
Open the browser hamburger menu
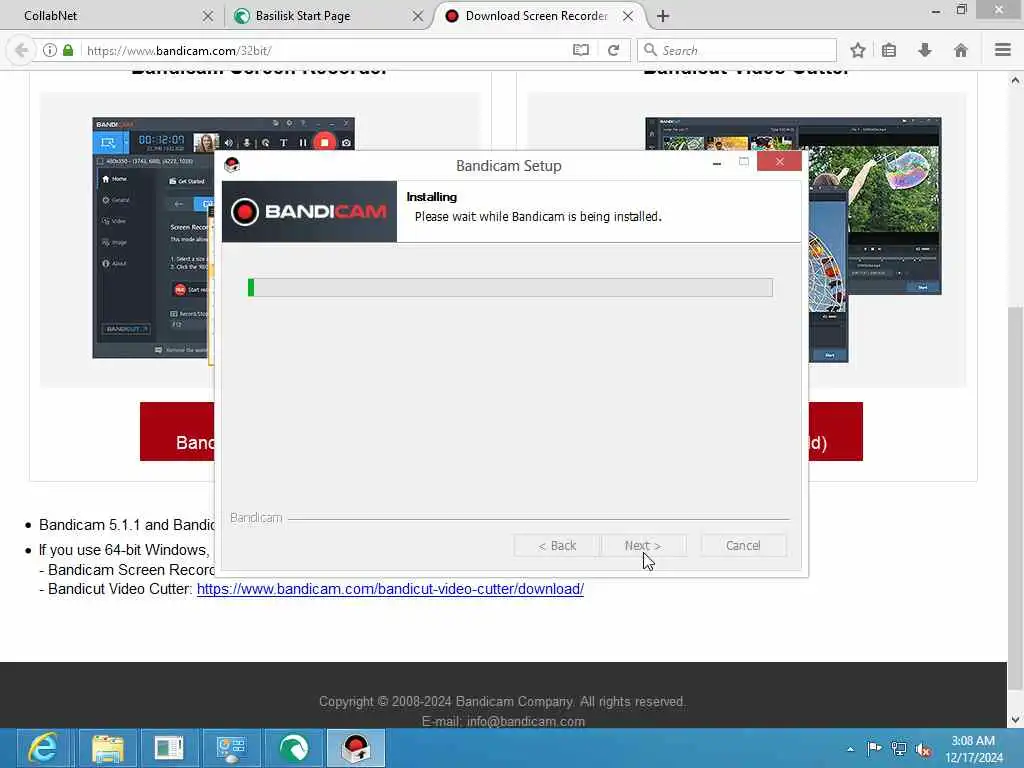click(x=1003, y=50)
